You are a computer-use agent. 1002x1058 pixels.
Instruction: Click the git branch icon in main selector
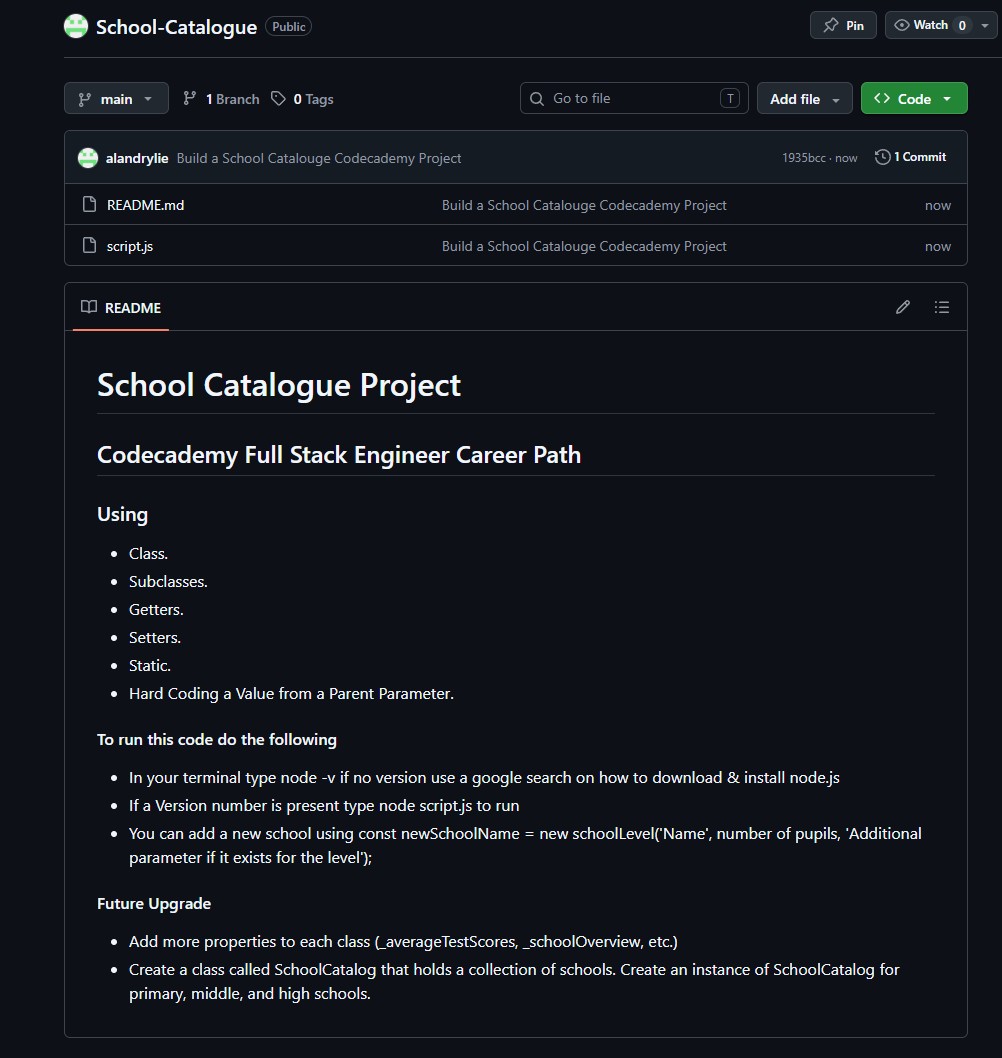pos(84,99)
